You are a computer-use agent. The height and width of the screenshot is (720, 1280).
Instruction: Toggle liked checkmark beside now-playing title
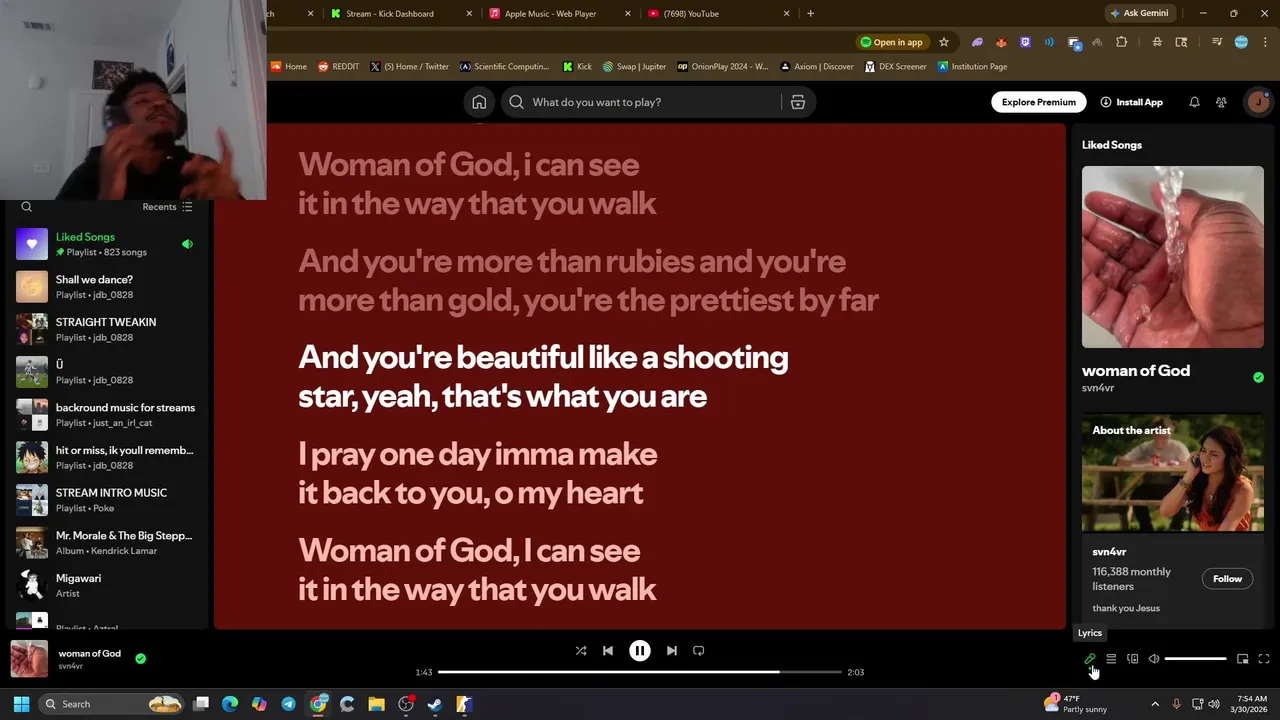click(x=140, y=658)
